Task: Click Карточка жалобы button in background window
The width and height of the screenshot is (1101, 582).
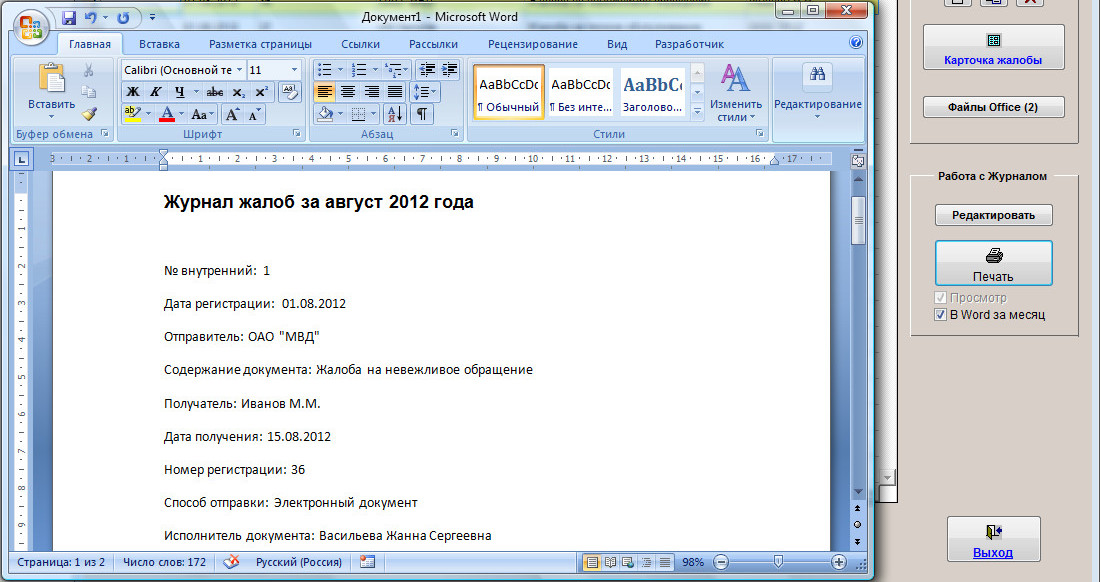Action: pyautogui.click(x=993, y=47)
